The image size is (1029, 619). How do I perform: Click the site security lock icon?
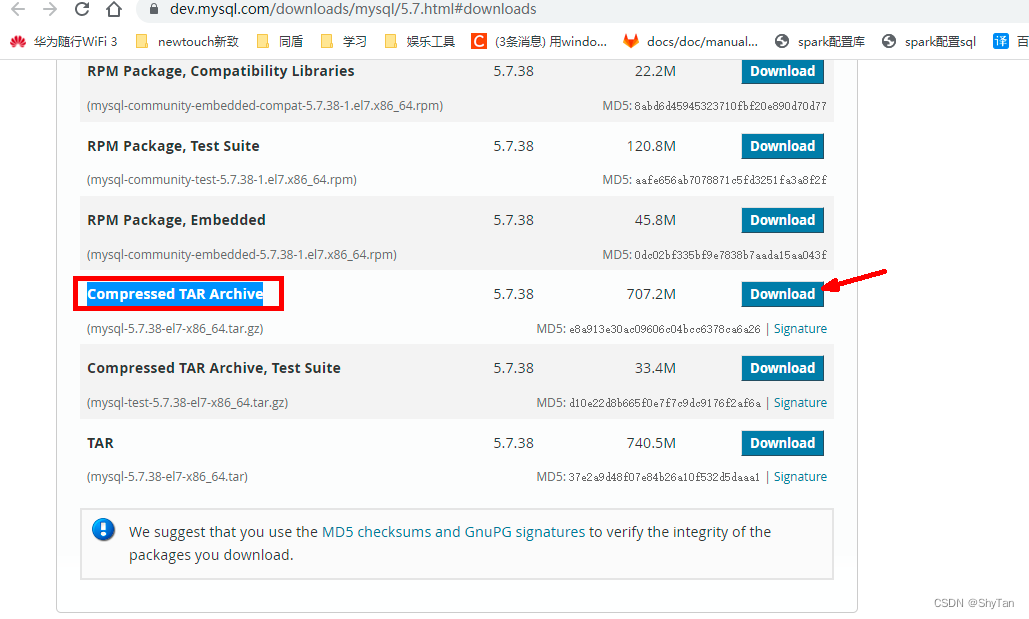151,11
